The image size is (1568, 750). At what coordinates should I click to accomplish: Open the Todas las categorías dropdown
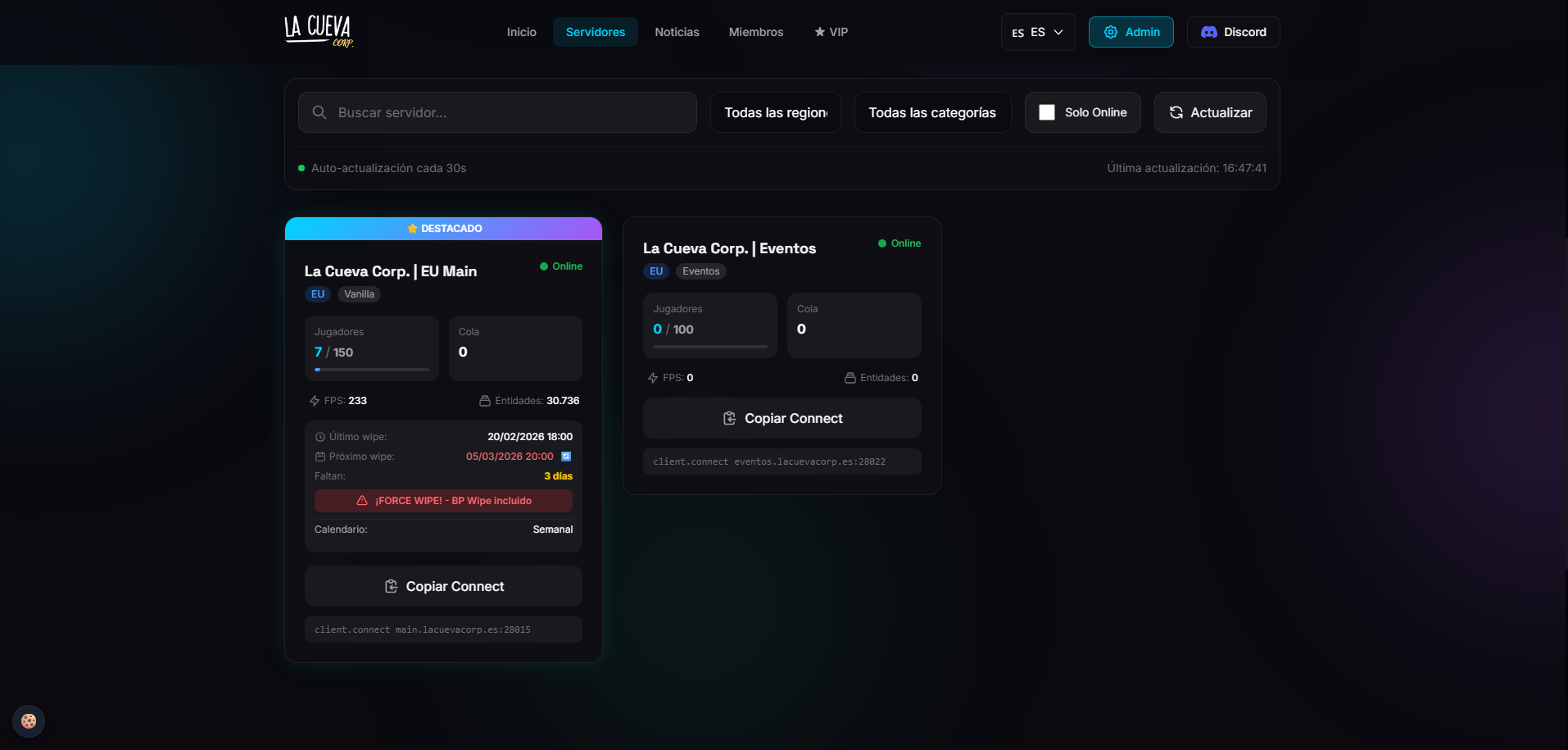coord(932,112)
